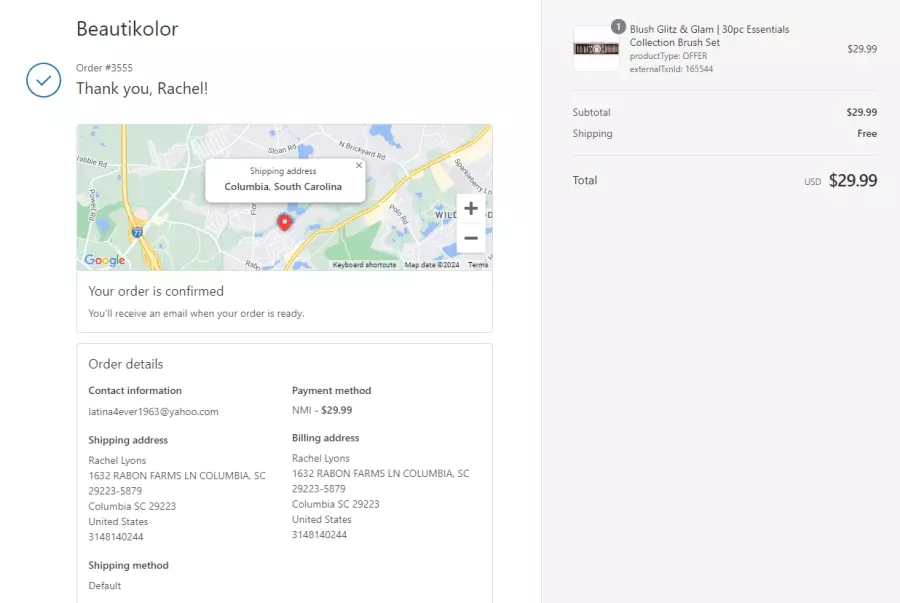Click the Contact information label

(135, 390)
